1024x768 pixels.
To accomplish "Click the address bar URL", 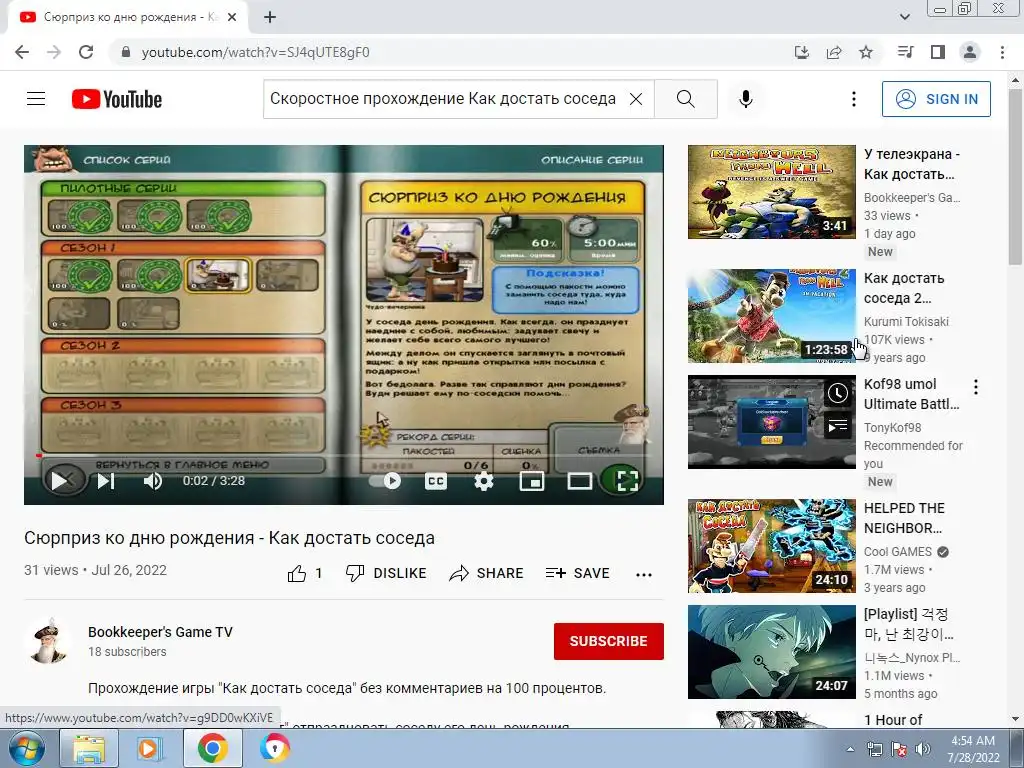I will pos(255,52).
